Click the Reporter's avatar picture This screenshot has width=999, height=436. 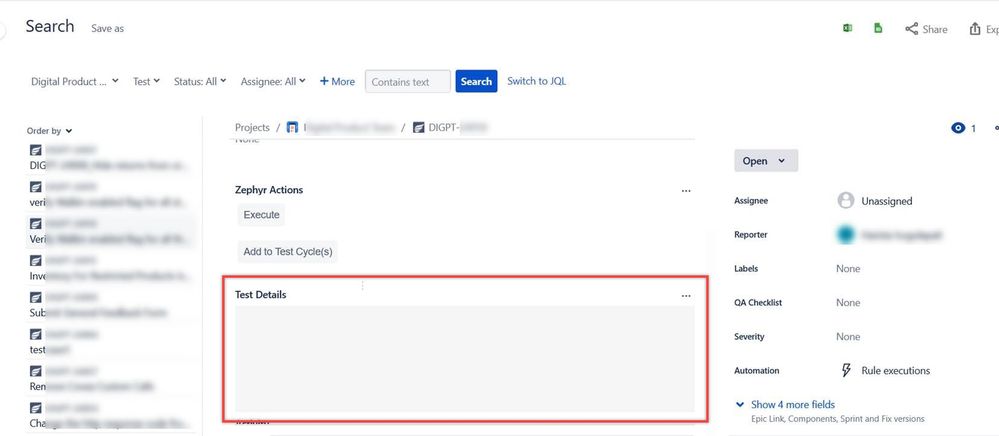coord(845,235)
